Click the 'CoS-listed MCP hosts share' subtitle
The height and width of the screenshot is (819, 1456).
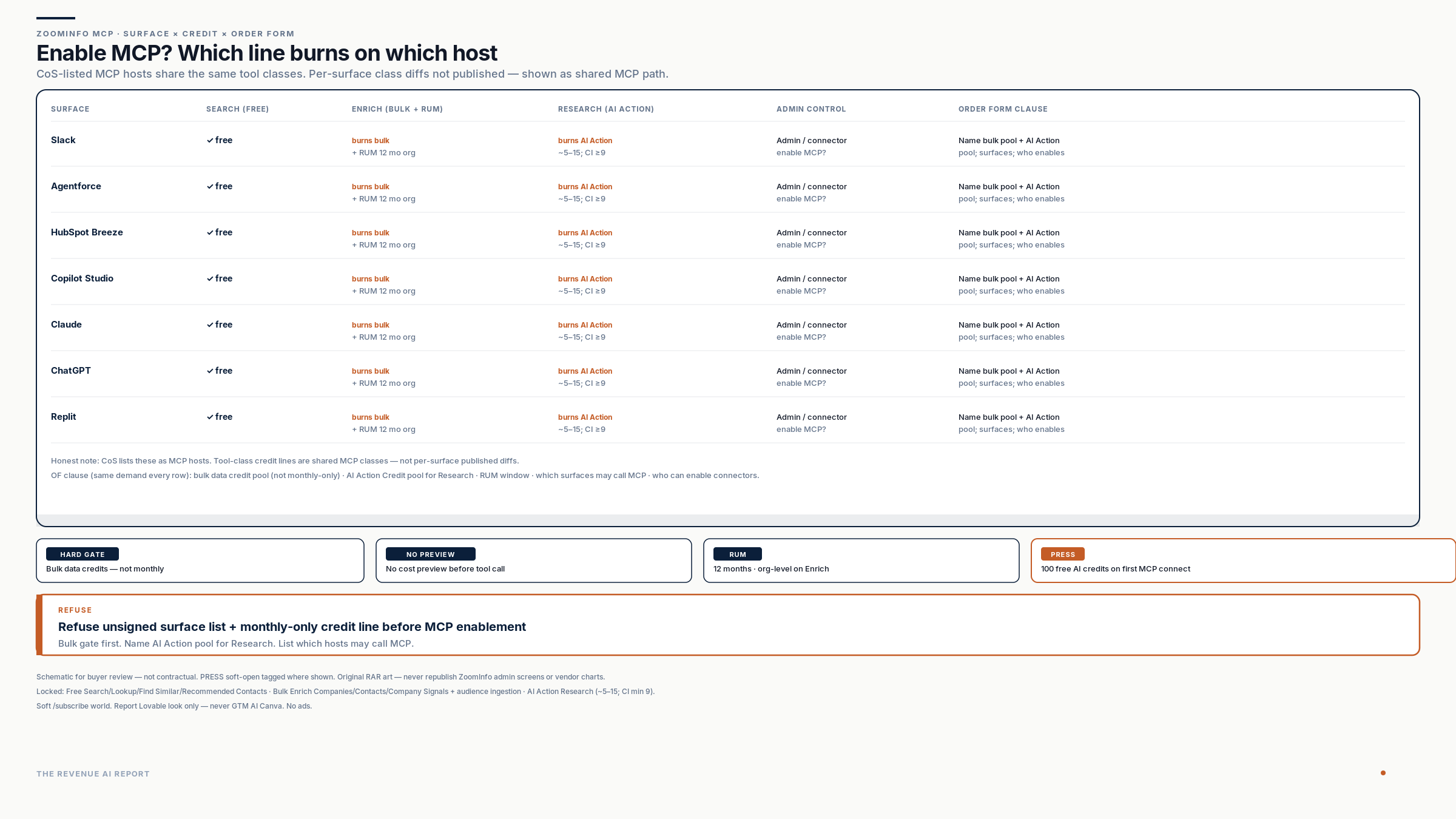click(x=352, y=74)
